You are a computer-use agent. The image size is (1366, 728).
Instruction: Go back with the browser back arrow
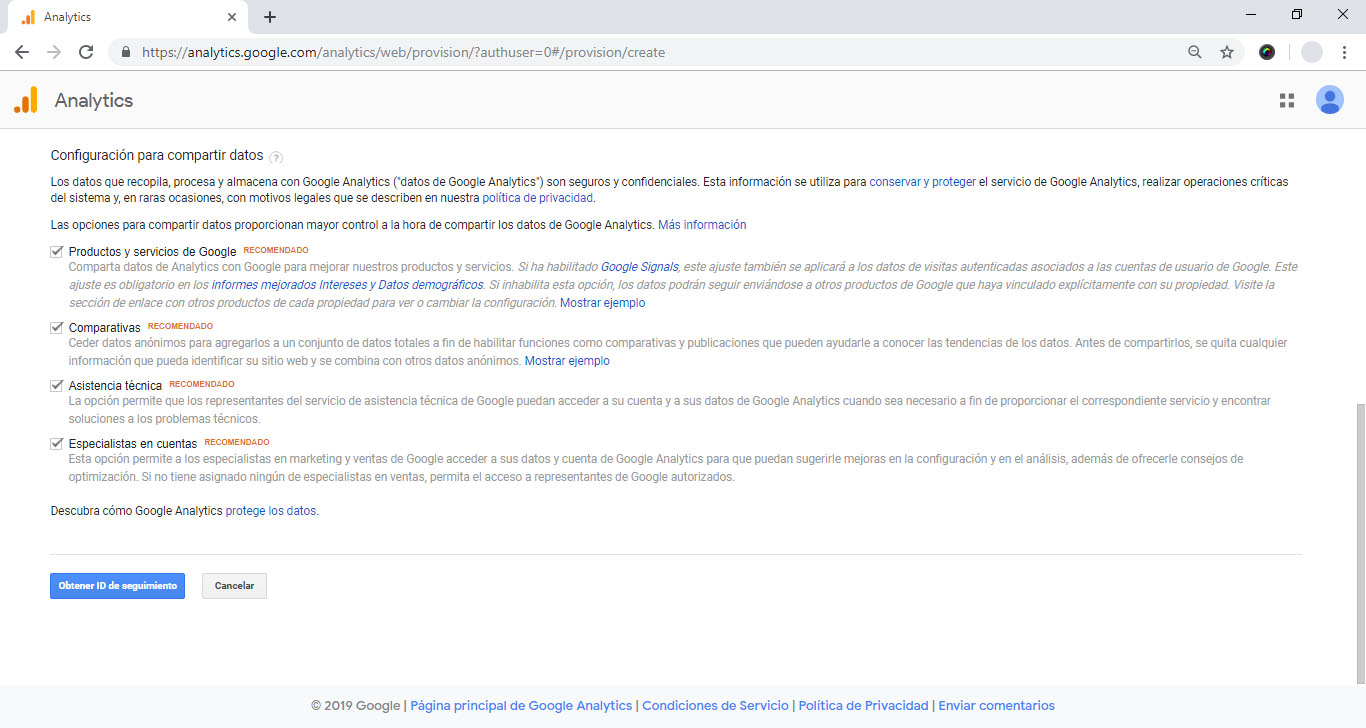coord(23,52)
